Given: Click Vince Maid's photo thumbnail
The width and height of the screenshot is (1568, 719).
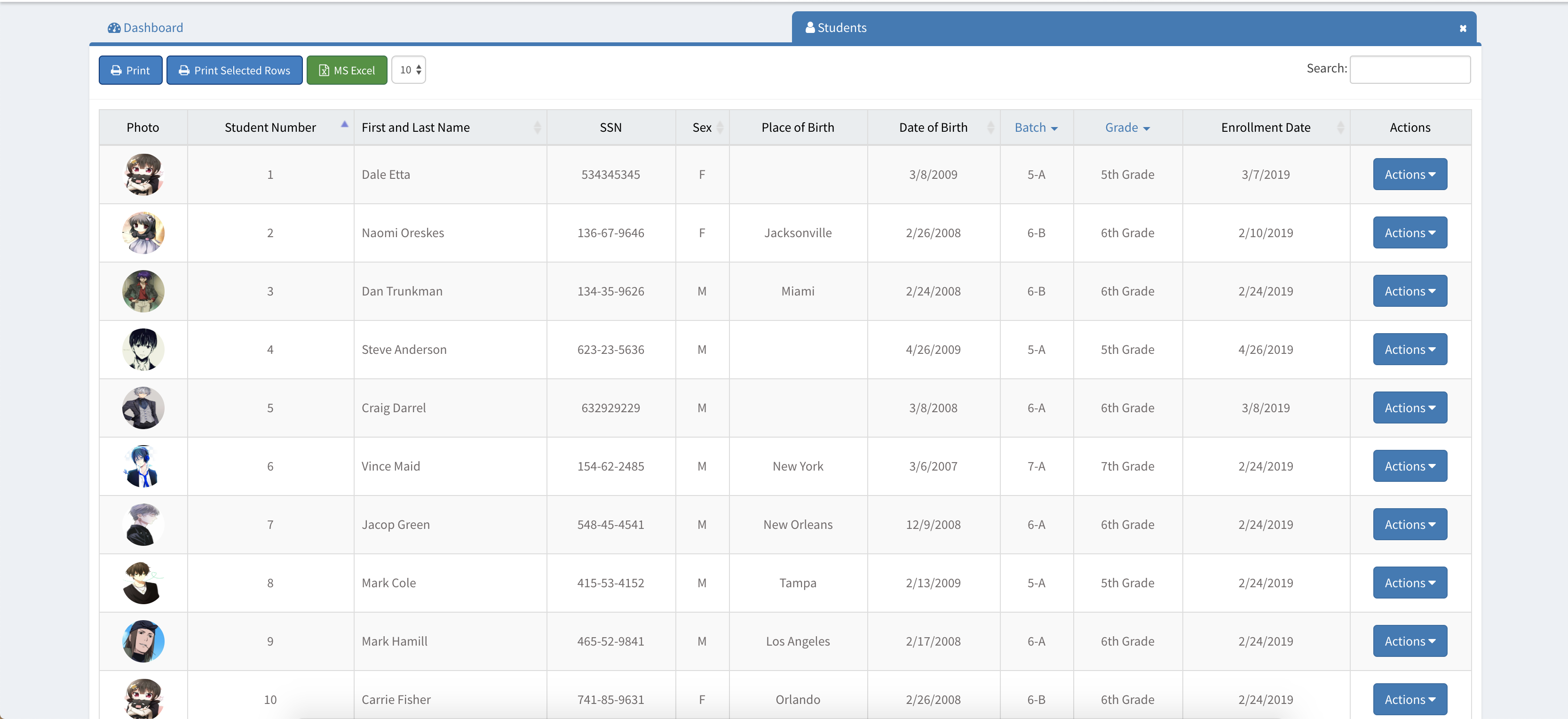Looking at the screenshot, I should pyautogui.click(x=143, y=466).
